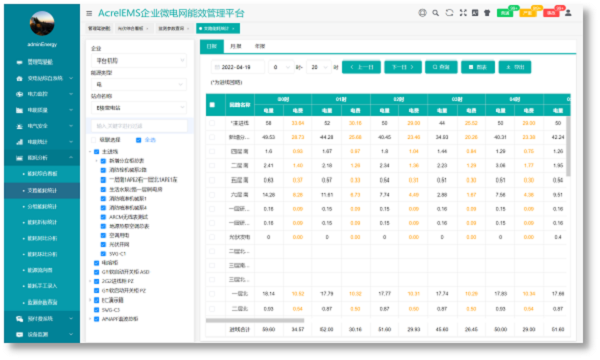Click the red alert badge in the header
The width and height of the screenshot is (600, 360).
(551, 13)
